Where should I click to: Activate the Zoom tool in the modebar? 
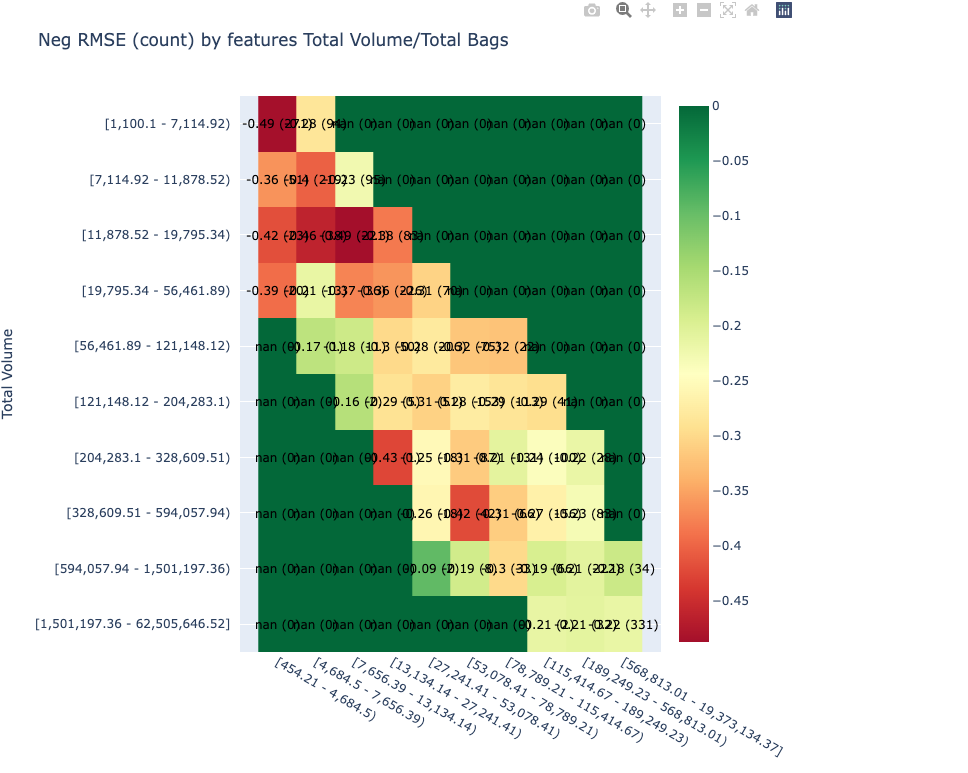[x=623, y=10]
